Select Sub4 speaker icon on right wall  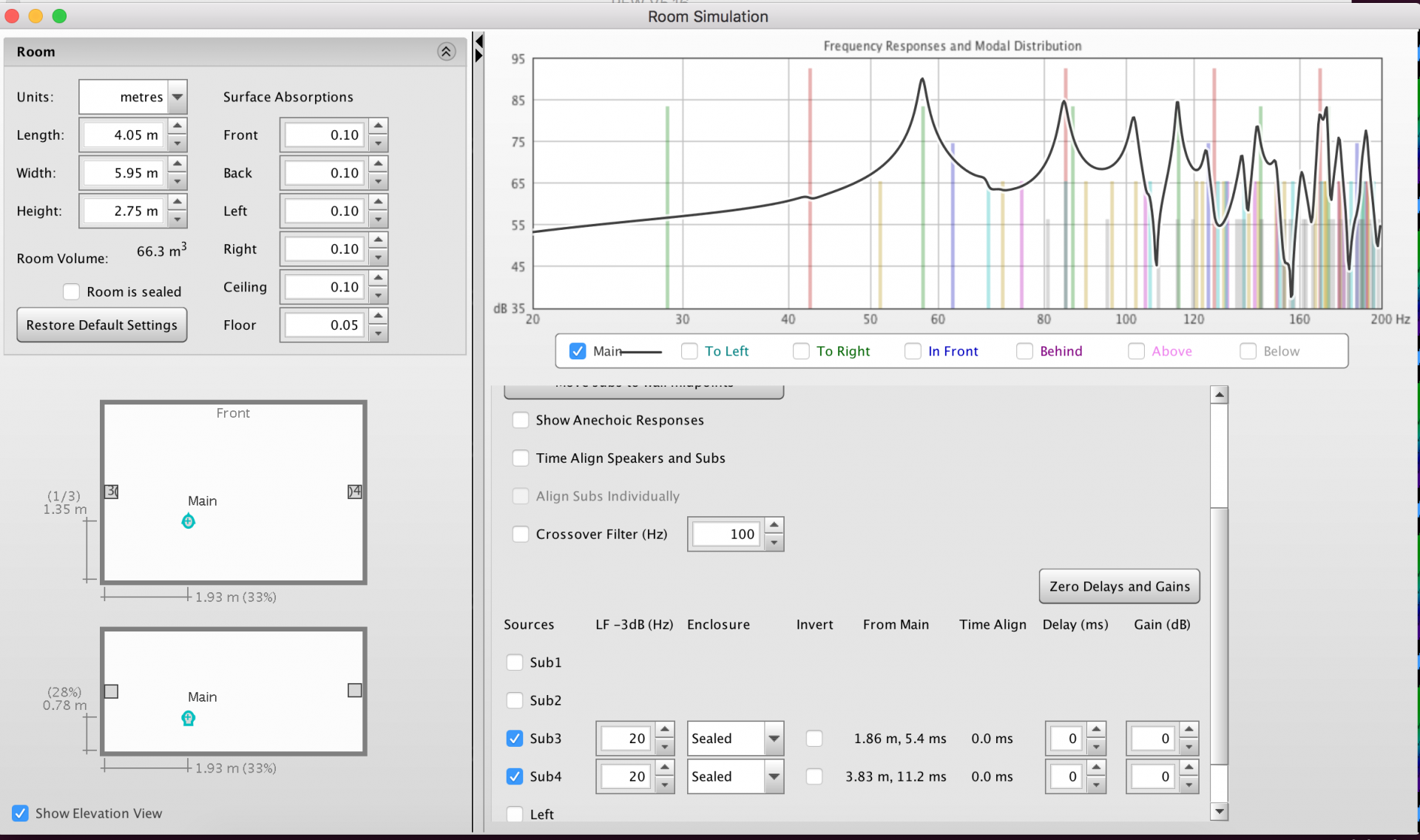coord(355,492)
